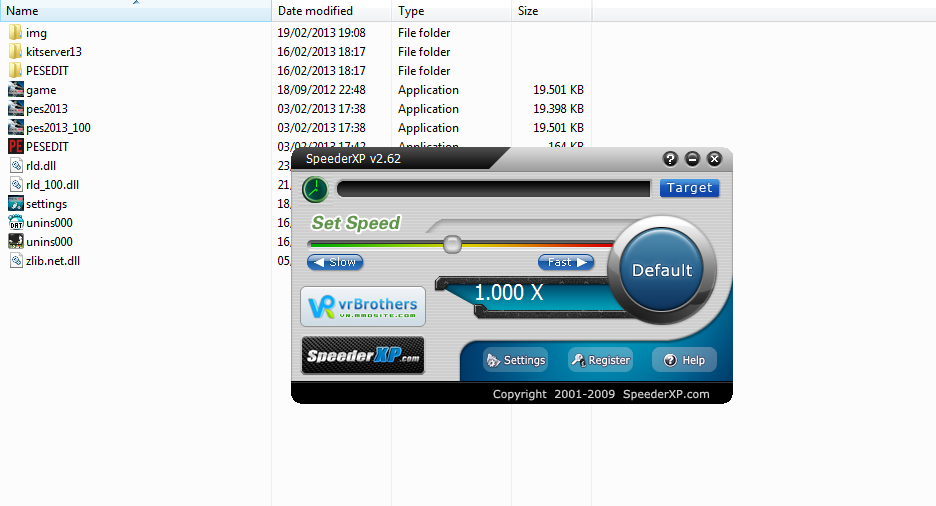Select the red PESEDIT application icon

click(x=16, y=146)
